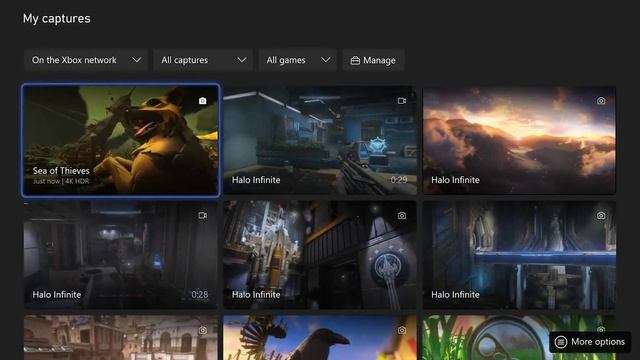Click chevron arrow on All captures dropdown
The width and height of the screenshot is (640, 360).
pyautogui.click(x=242, y=60)
